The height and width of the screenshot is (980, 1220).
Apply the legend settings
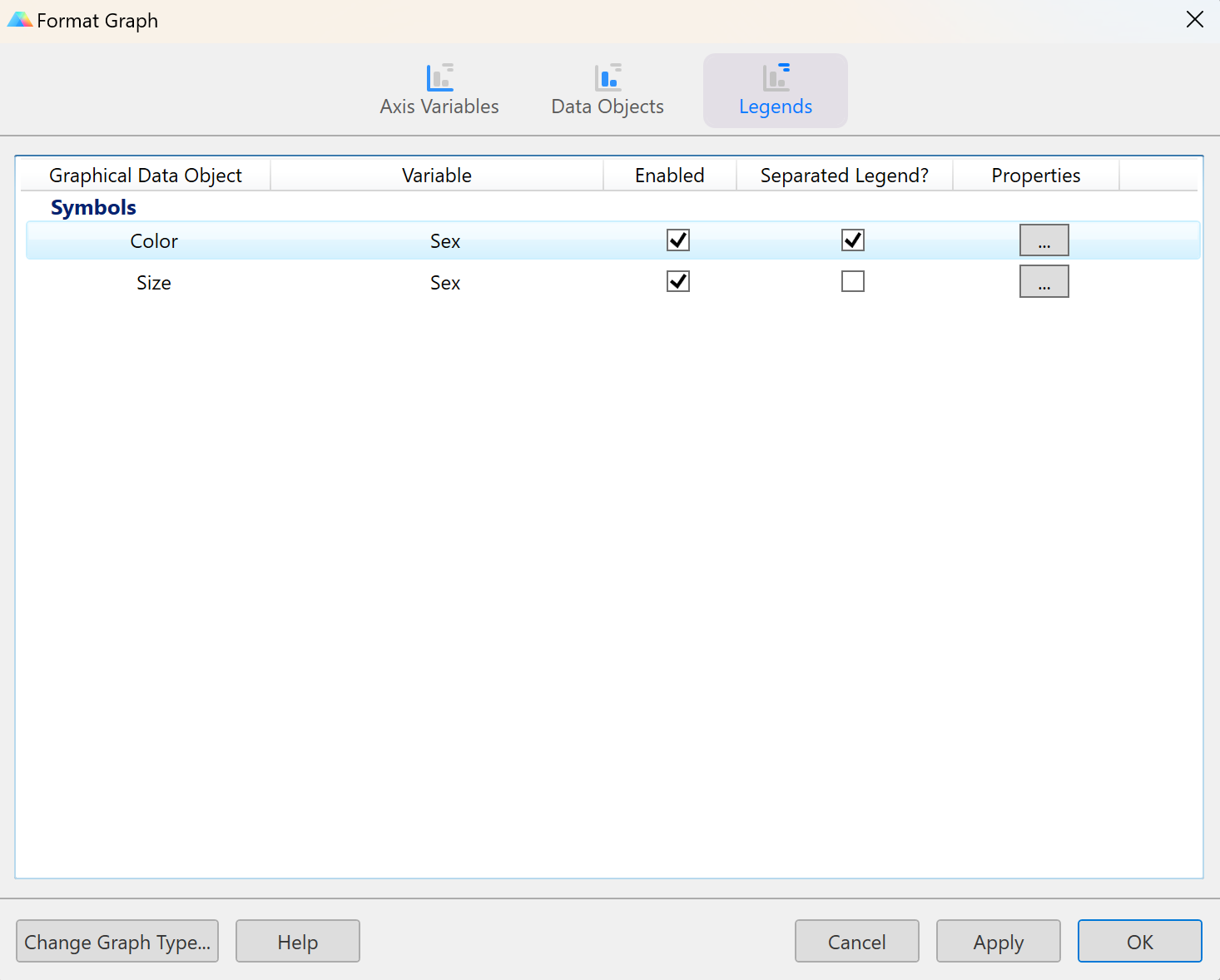coord(998,941)
